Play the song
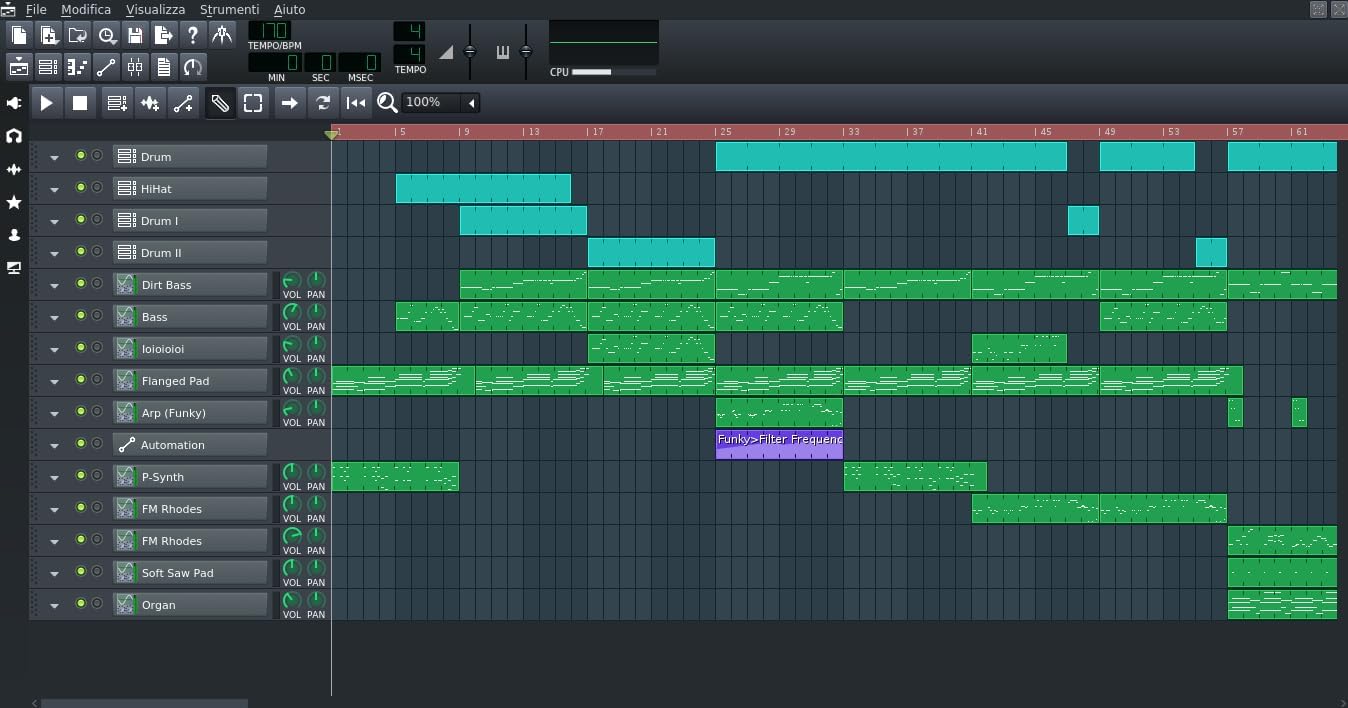 click(46, 102)
